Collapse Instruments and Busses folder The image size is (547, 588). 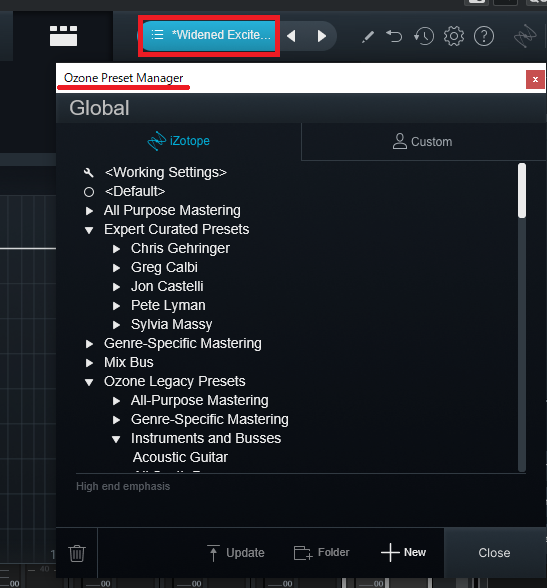(x=116, y=439)
